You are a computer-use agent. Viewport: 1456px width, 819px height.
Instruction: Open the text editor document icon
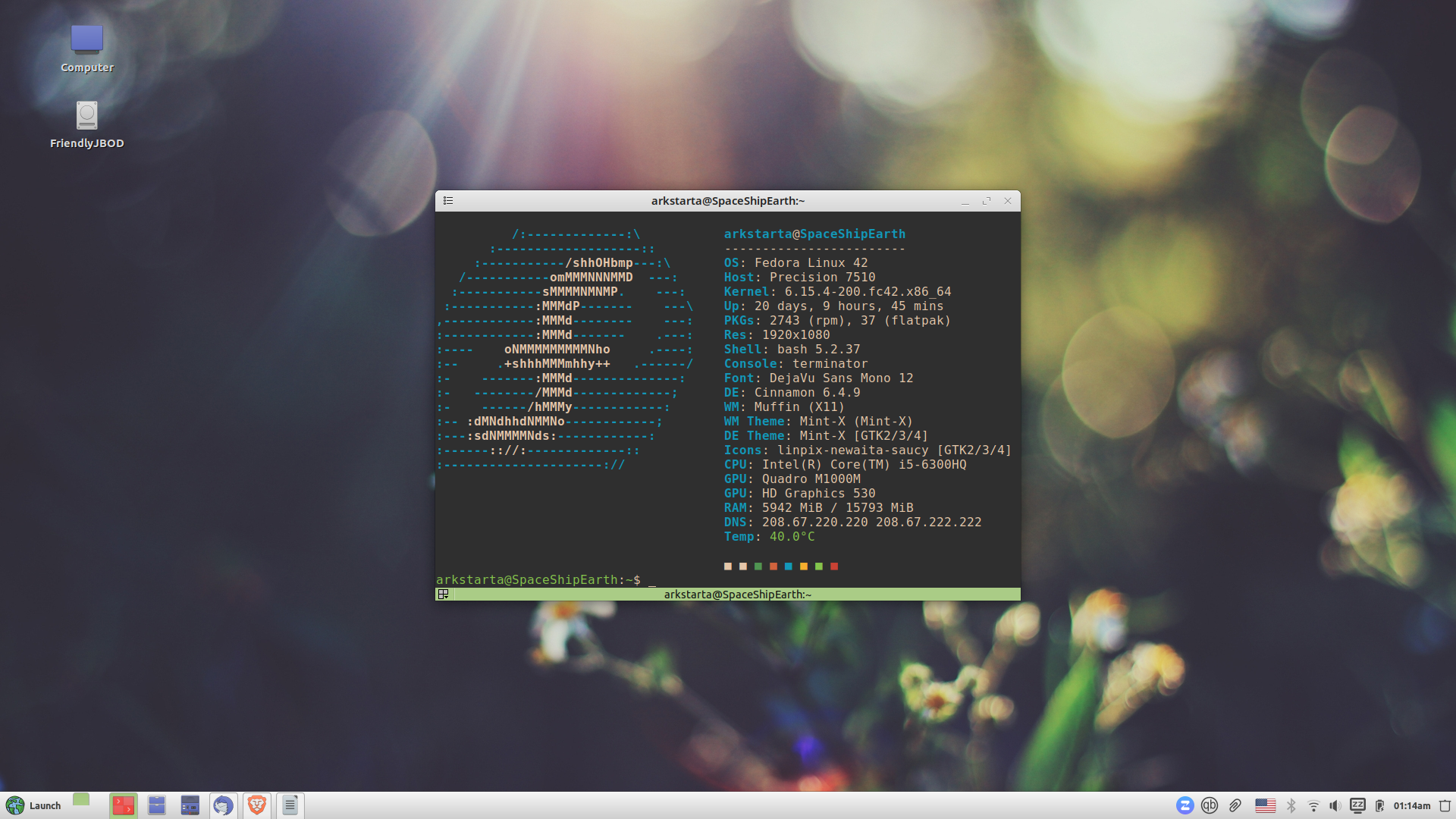[x=290, y=805]
